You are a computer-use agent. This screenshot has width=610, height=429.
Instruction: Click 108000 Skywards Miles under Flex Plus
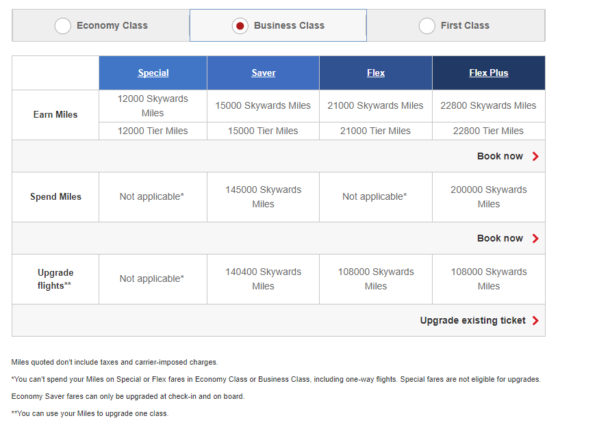click(x=488, y=279)
